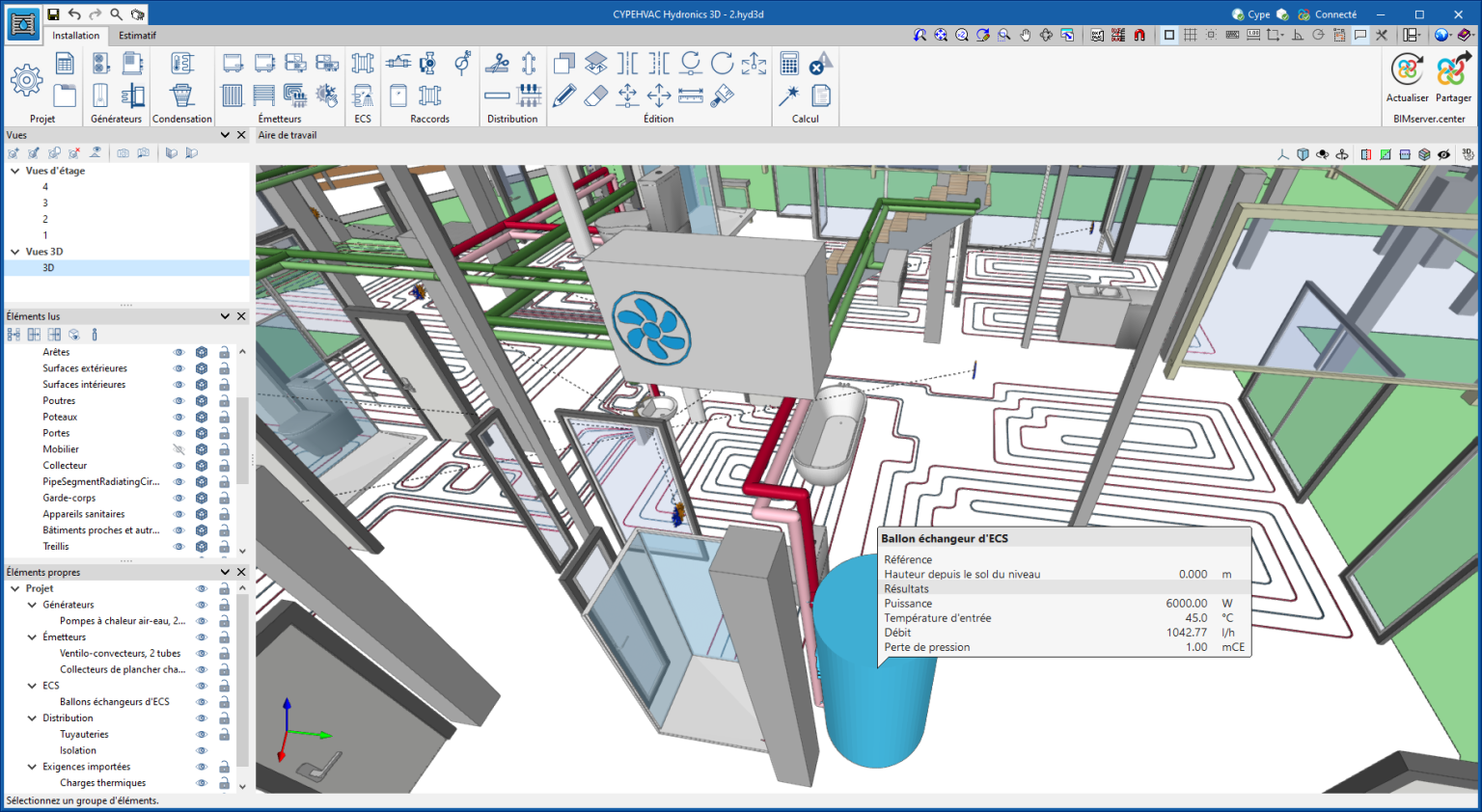This screenshot has width=1482, height=812.
Task: Click the save disk icon
Action: (x=54, y=14)
